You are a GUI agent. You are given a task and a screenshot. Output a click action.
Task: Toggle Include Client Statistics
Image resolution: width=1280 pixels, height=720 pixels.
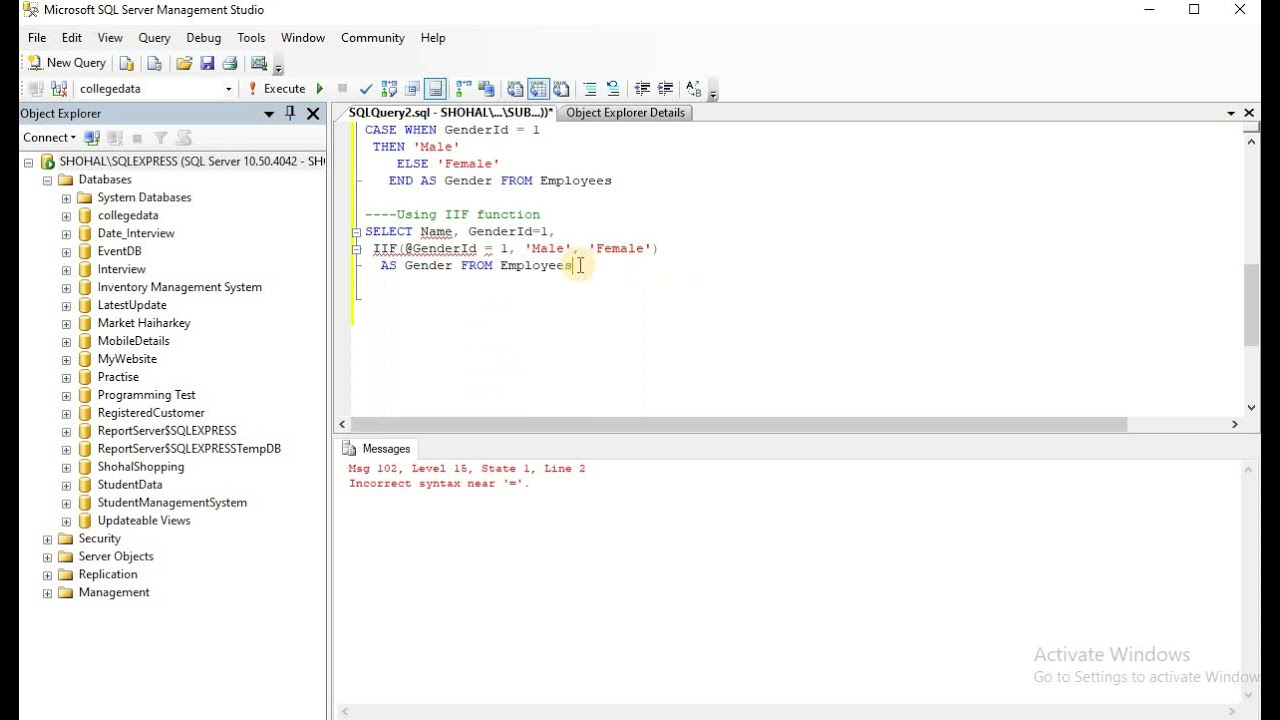486,89
